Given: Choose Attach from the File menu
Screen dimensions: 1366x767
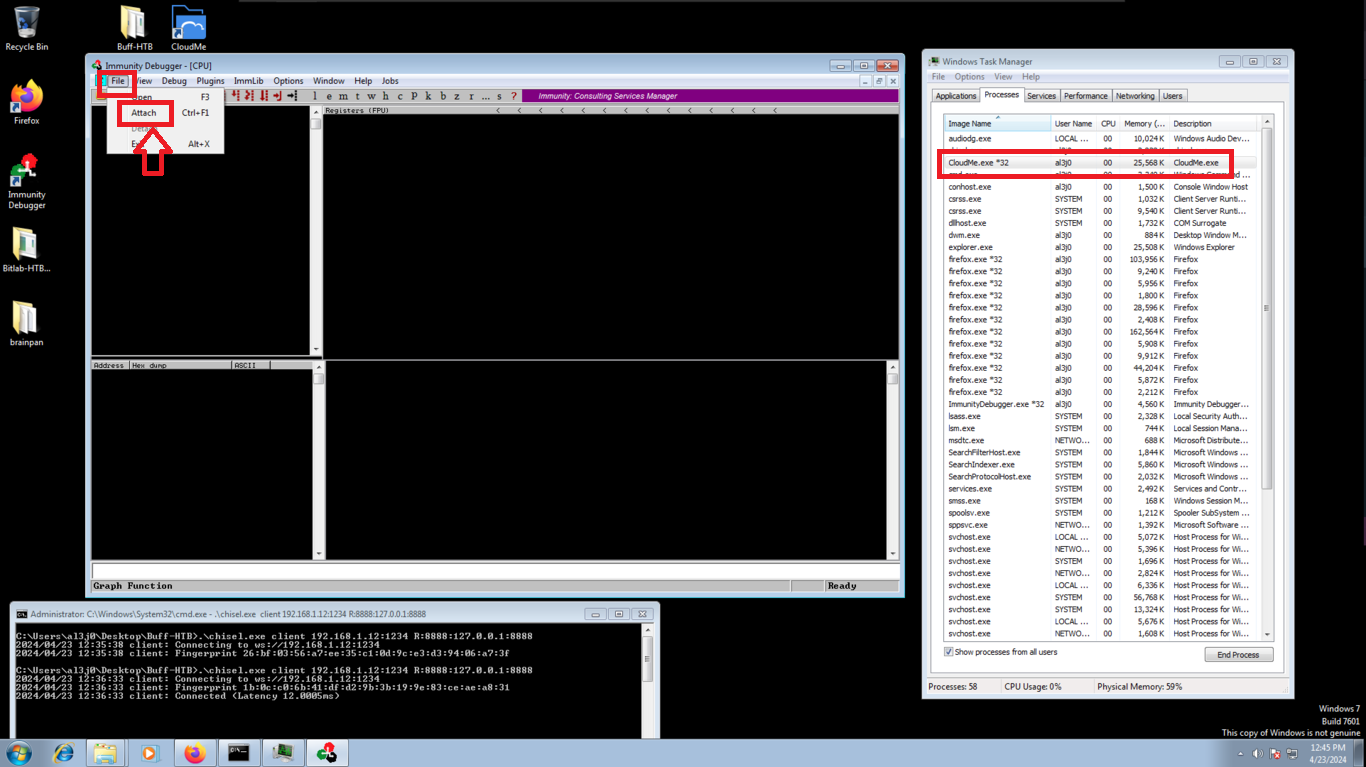Looking at the screenshot, I should pos(144,113).
